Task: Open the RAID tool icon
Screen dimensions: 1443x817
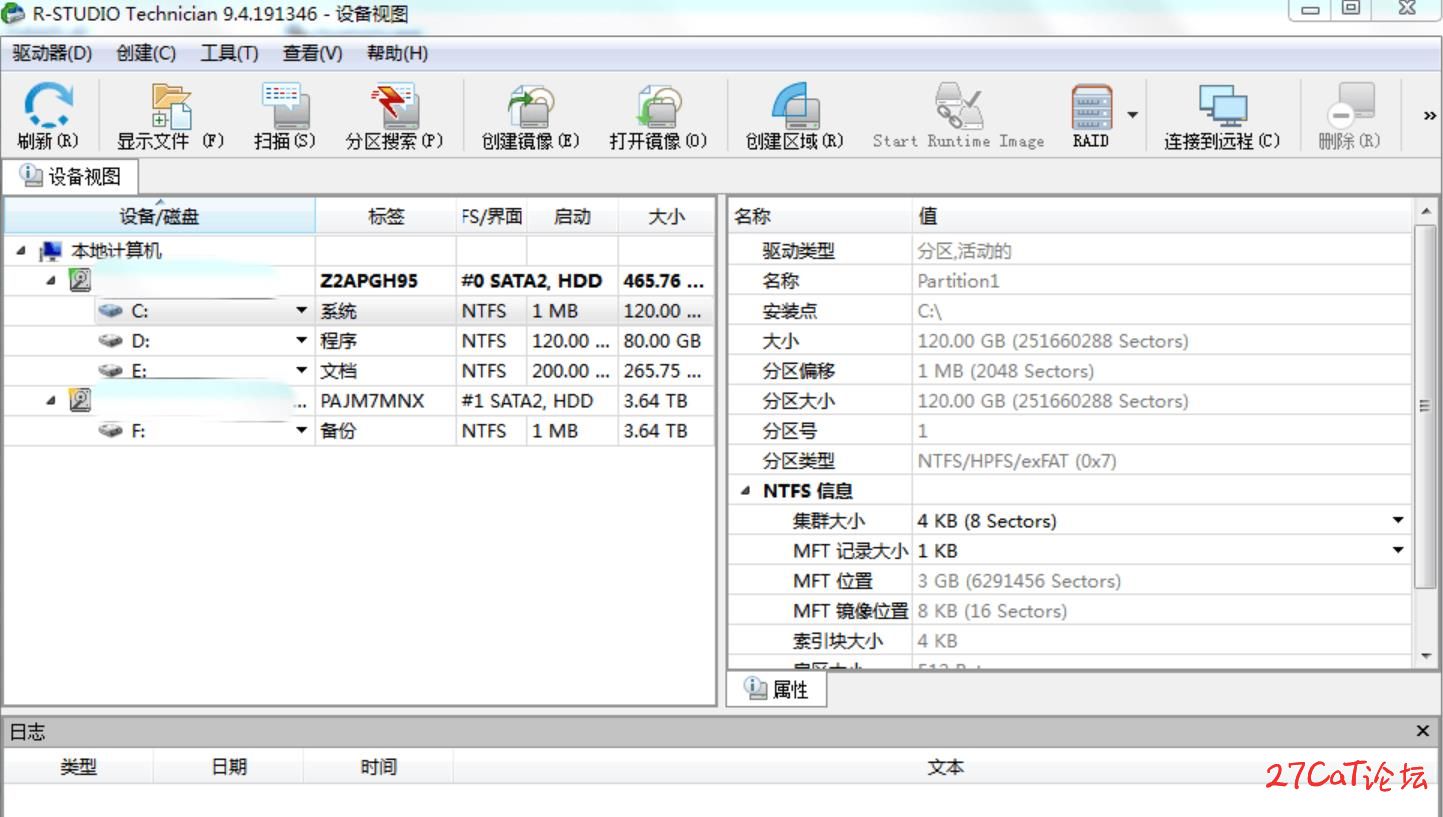Action: coord(1091,108)
